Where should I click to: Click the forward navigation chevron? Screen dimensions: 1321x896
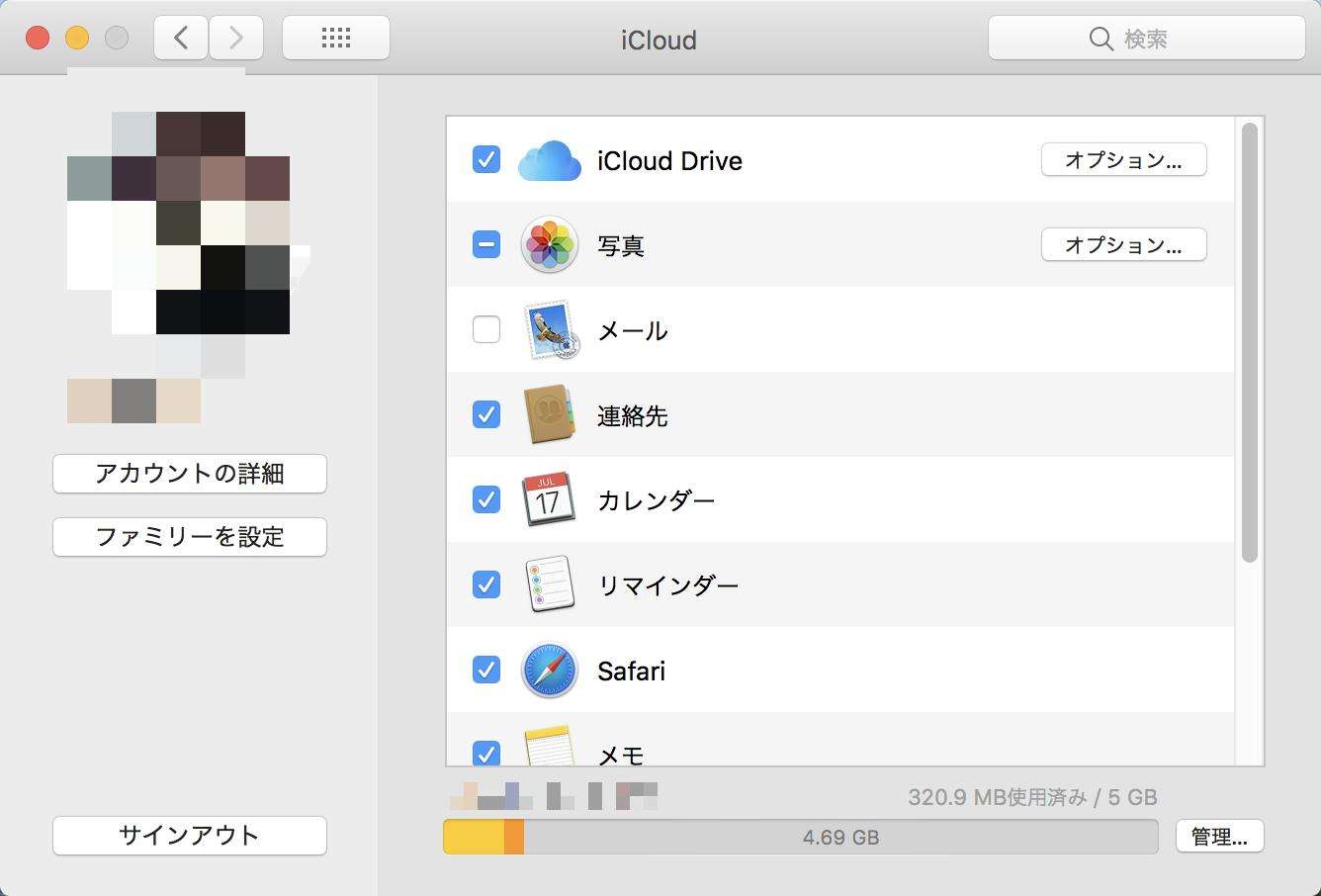tap(235, 37)
